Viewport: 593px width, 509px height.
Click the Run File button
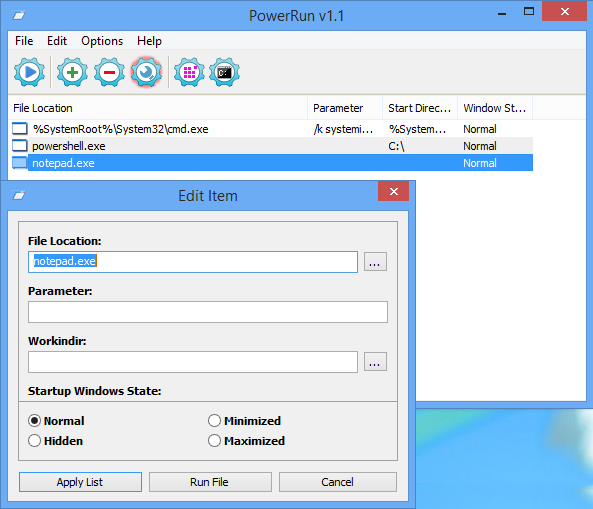210,482
